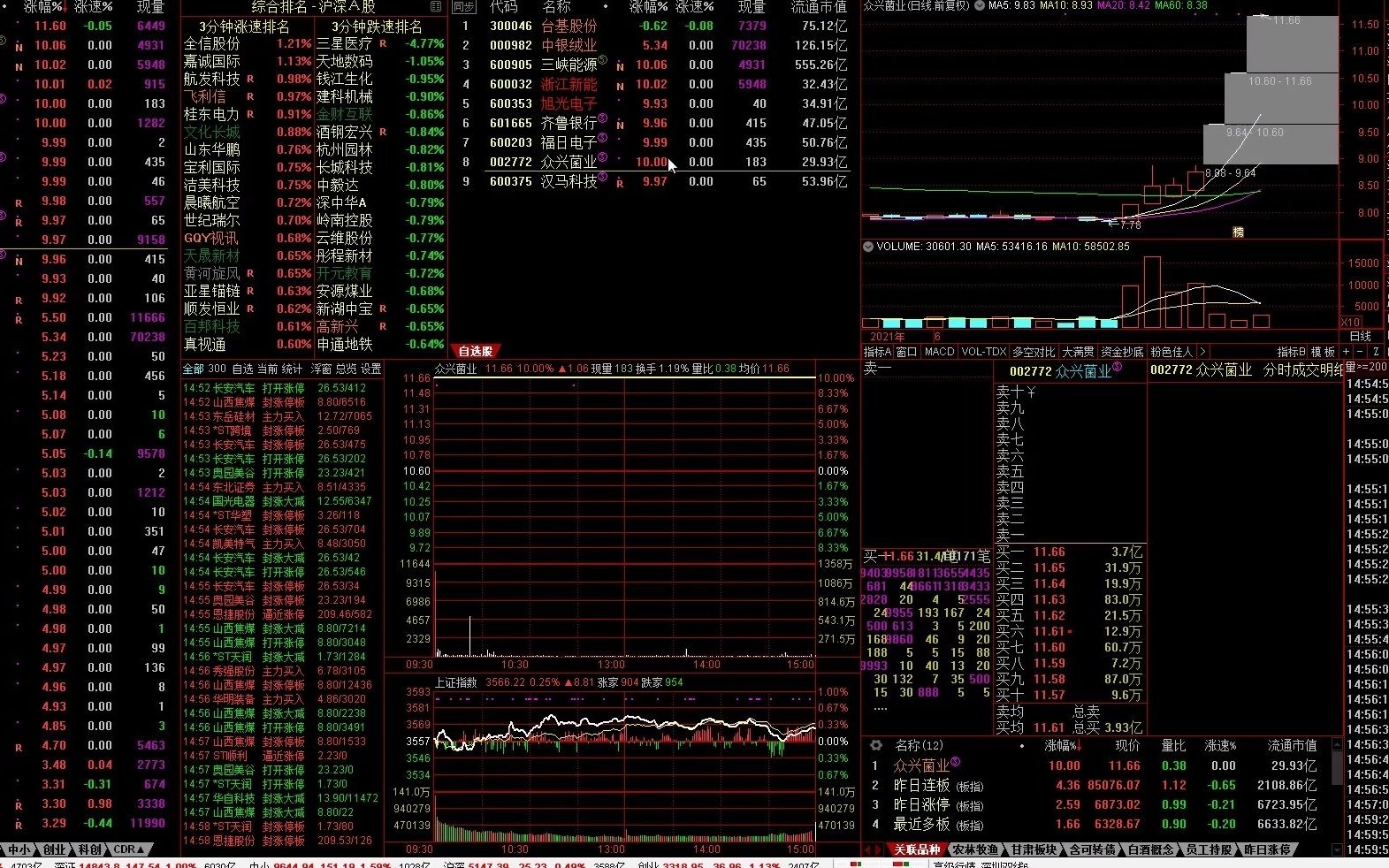Select the 粉色佳人 indicator
This screenshot has height=868, width=1389.
coord(1171,352)
